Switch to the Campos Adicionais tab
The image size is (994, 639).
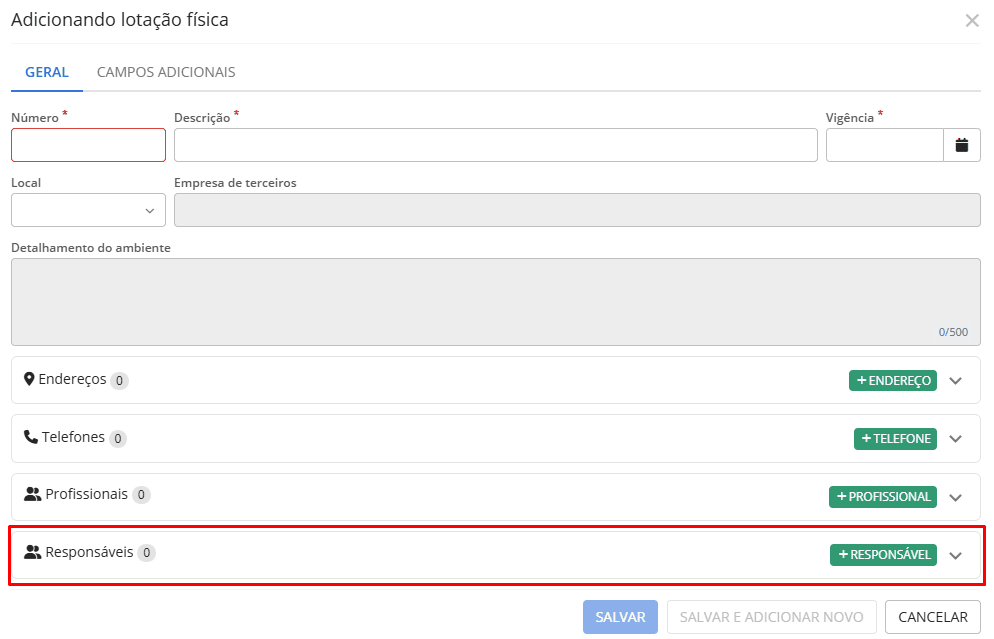pyautogui.click(x=166, y=72)
